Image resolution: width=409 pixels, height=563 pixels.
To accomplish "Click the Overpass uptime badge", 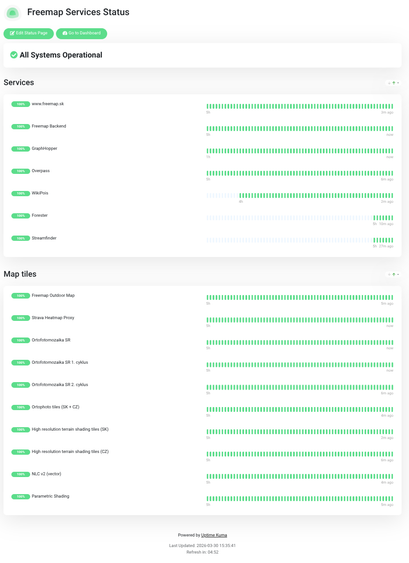I will coord(20,171).
